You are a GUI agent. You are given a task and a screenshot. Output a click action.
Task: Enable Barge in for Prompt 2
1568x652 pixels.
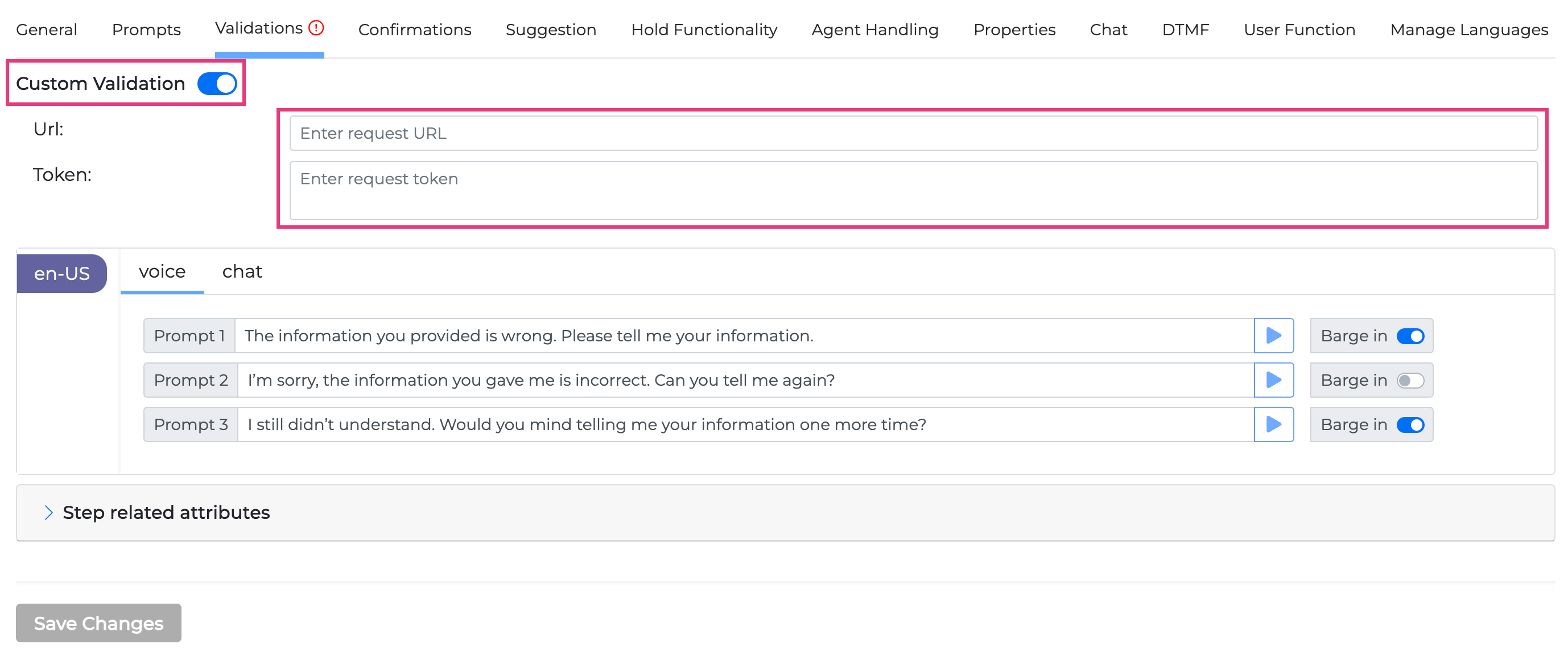click(1410, 381)
